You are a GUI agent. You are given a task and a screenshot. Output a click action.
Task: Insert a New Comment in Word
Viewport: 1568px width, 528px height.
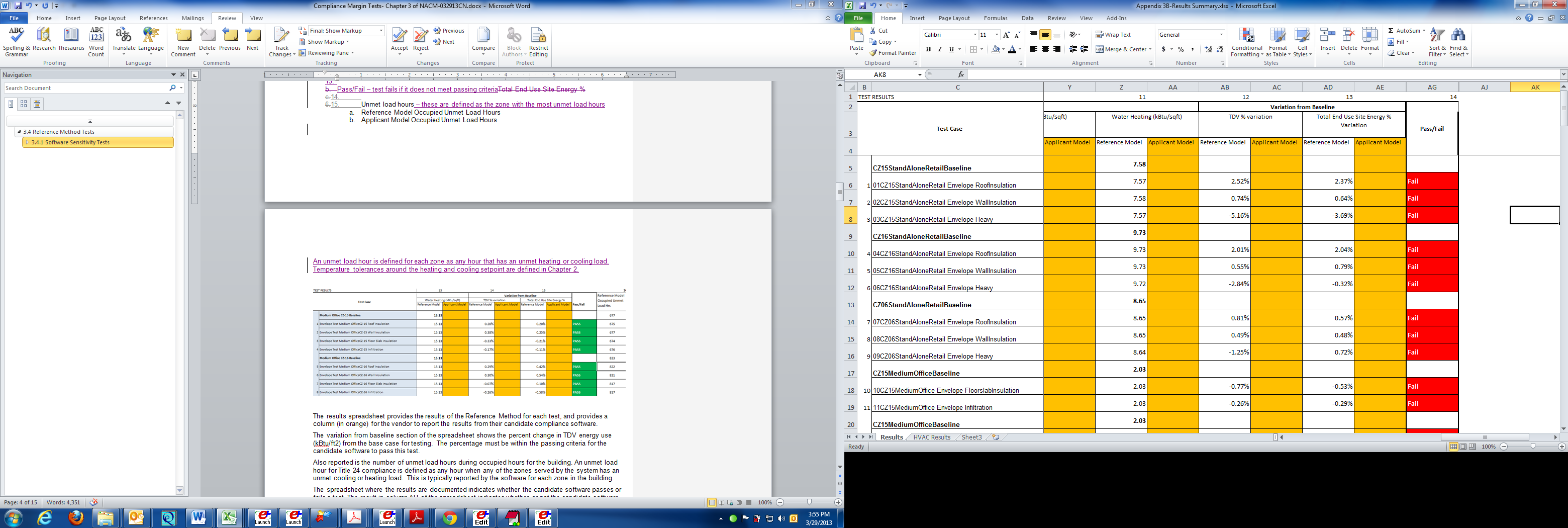183,41
